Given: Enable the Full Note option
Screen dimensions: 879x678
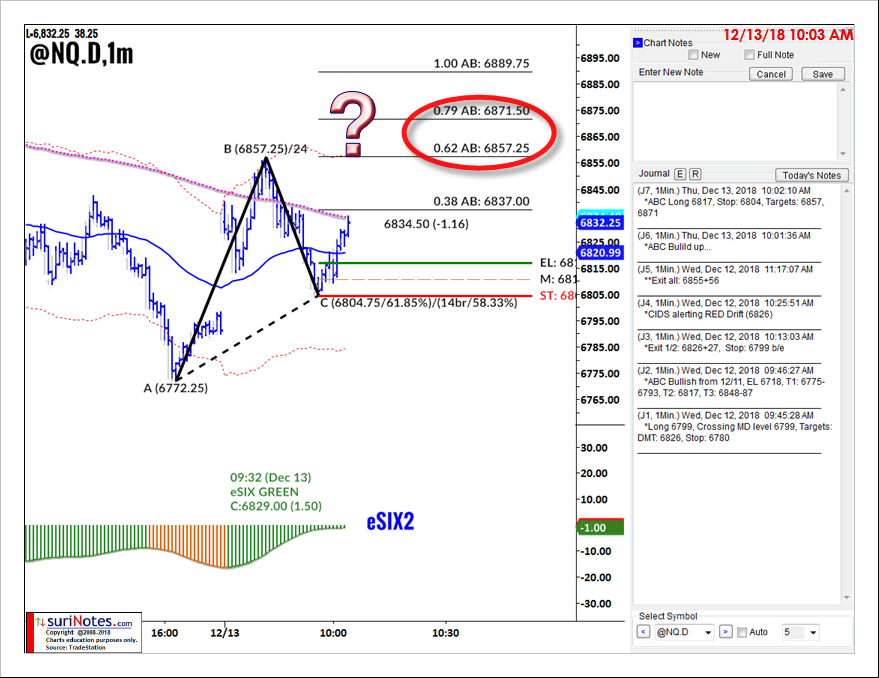Looking at the screenshot, I should tap(748, 55).
